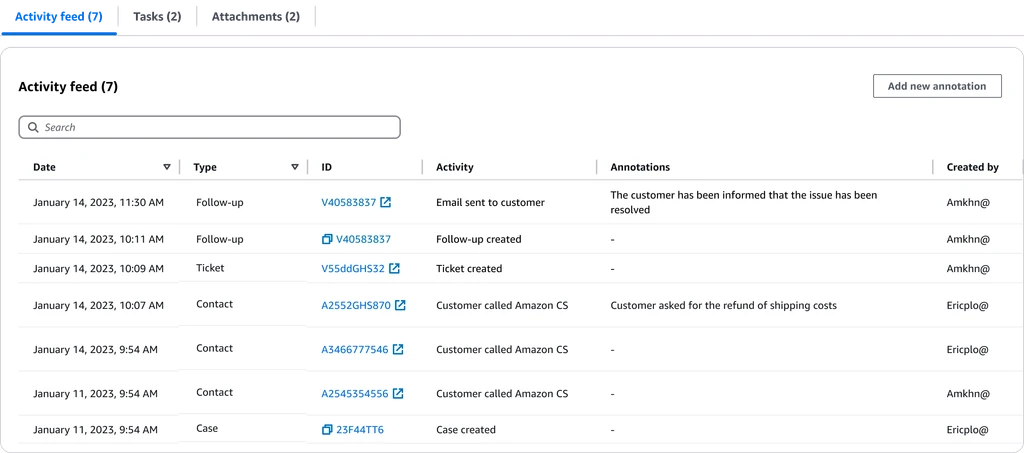Click copy icon beside V40583837 follow-up ID
Screen dimensions: 1024x453
[x=327, y=240]
